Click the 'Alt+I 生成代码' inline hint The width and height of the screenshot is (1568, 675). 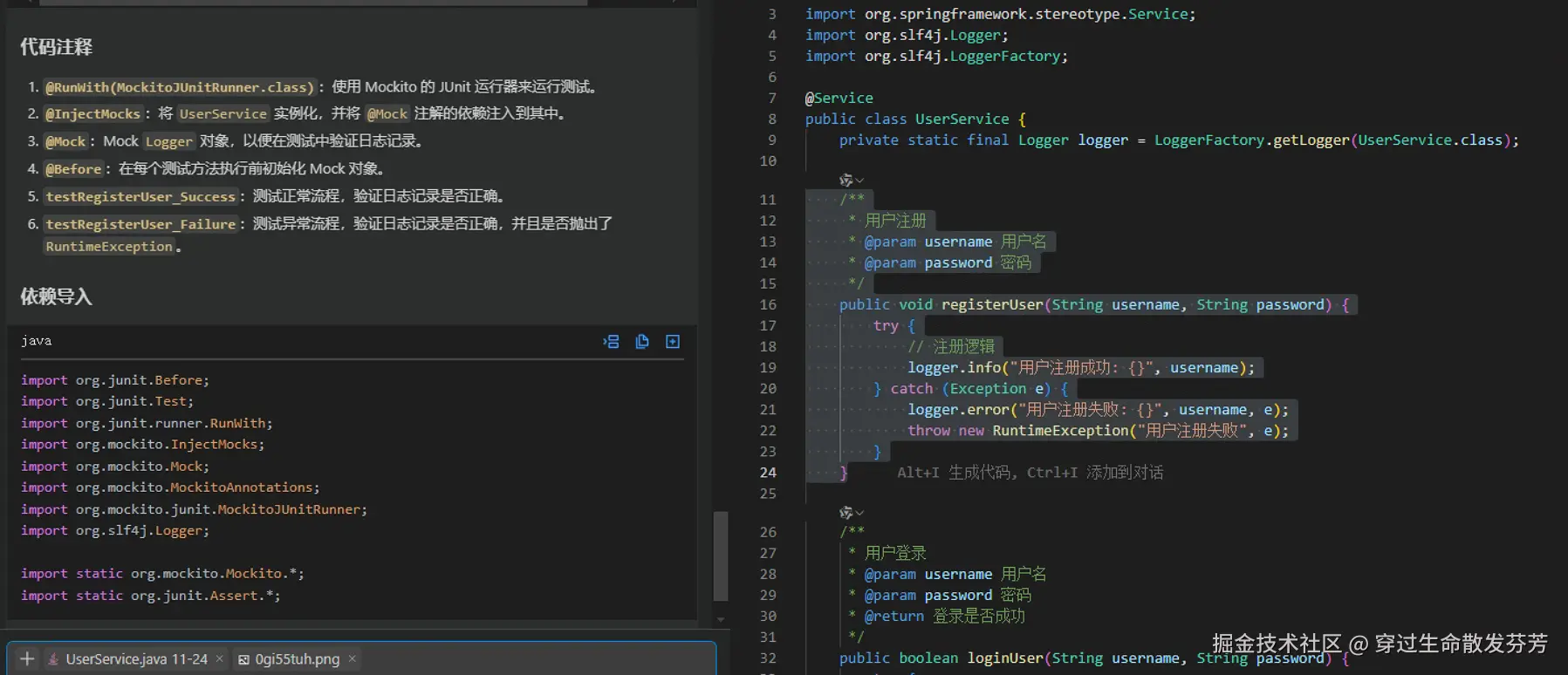click(956, 473)
